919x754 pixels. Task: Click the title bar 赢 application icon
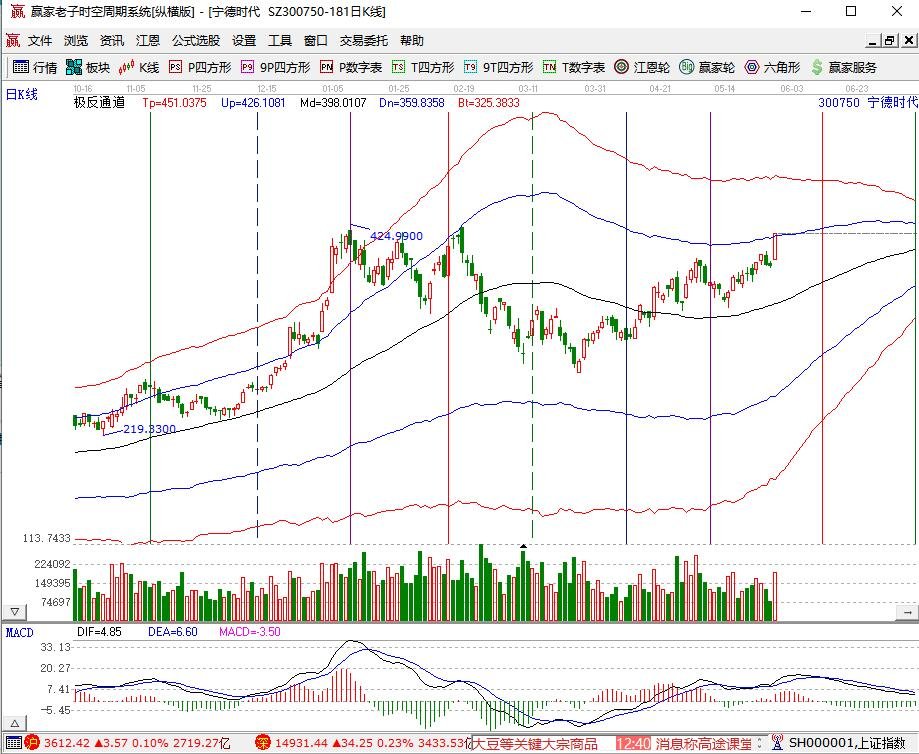[18, 11]
